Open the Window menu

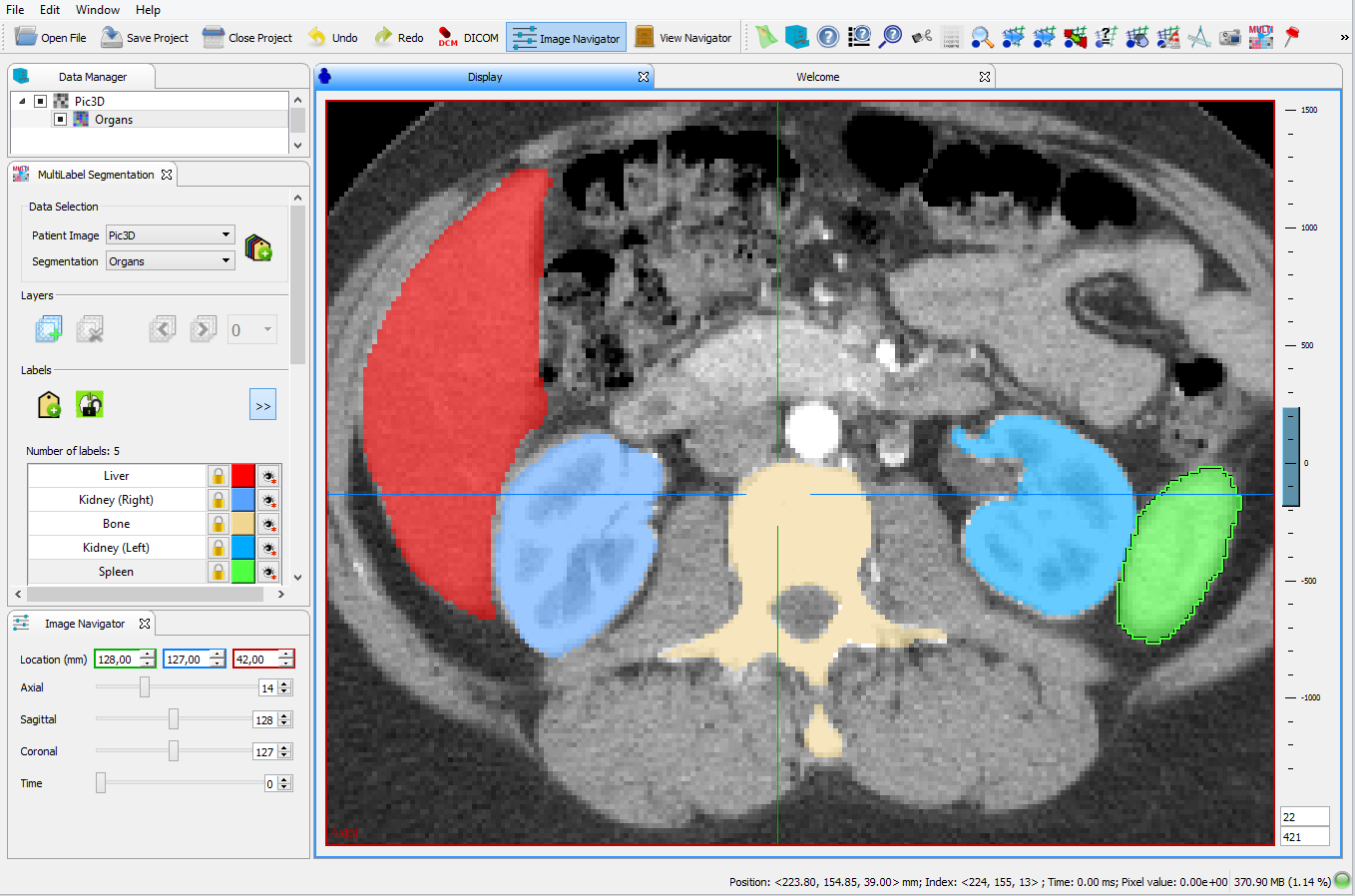click(98, 10)
